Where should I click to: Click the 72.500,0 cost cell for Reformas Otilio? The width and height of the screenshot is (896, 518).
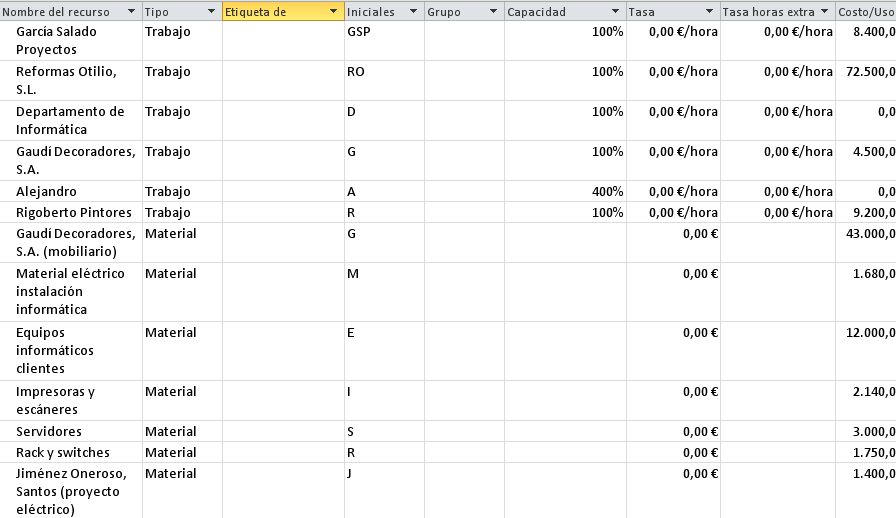pos(866,72)
